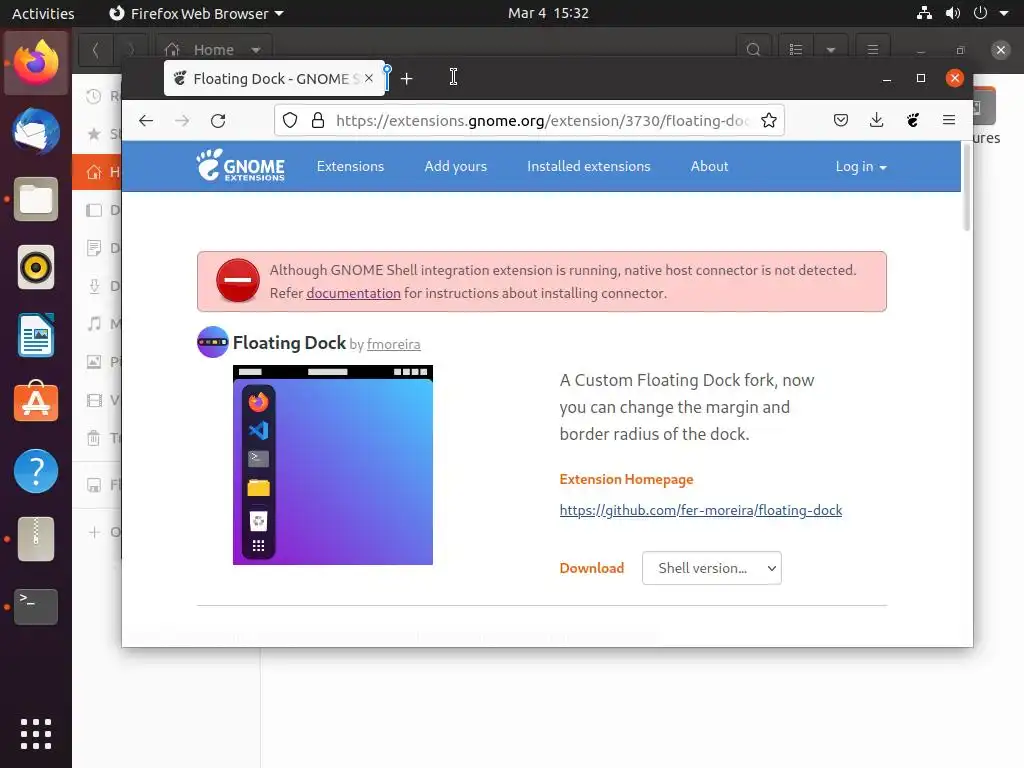Open hamburger menu in Files window

[872, 50]
